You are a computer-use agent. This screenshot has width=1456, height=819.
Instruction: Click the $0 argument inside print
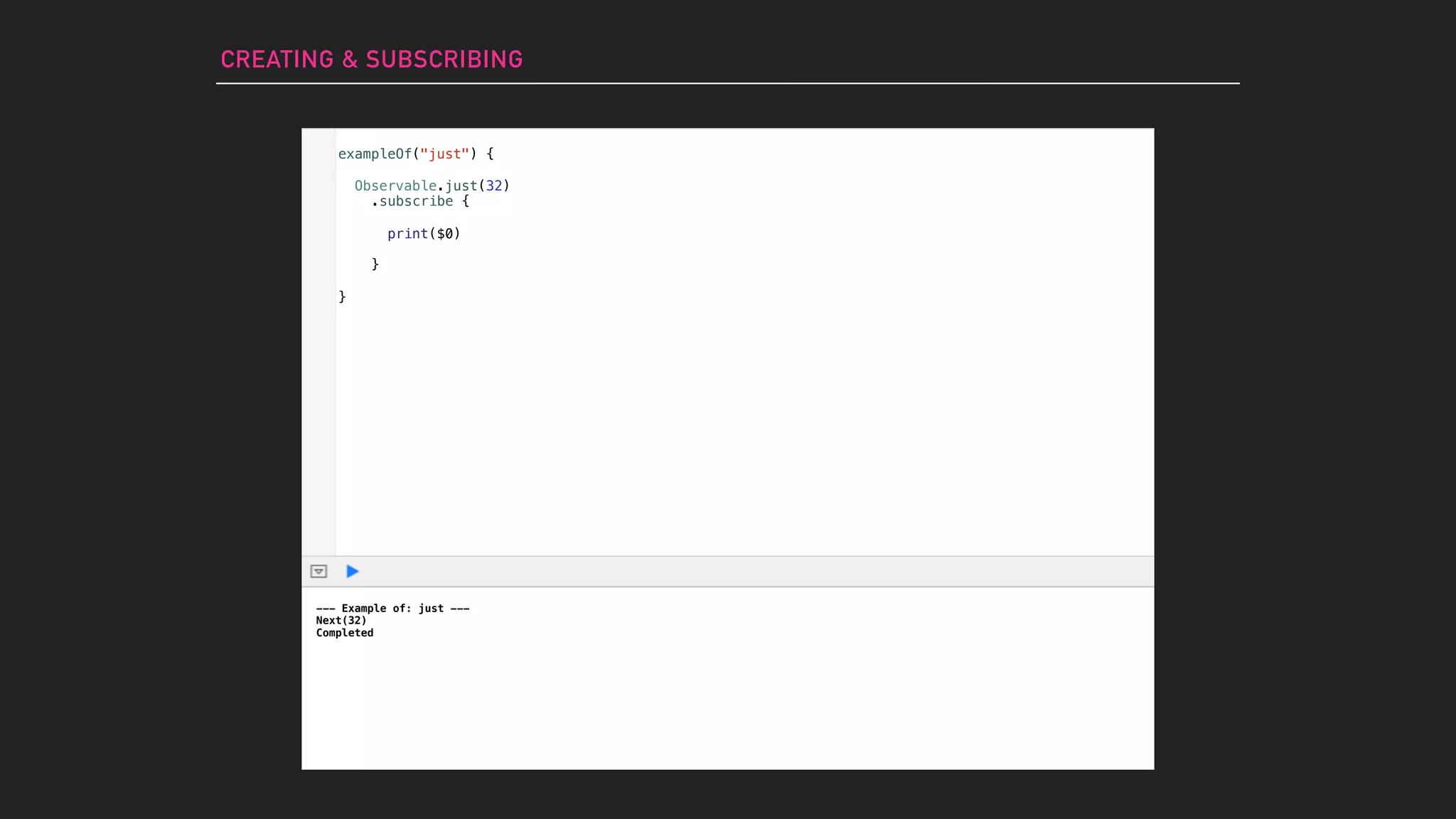[444, 234]
